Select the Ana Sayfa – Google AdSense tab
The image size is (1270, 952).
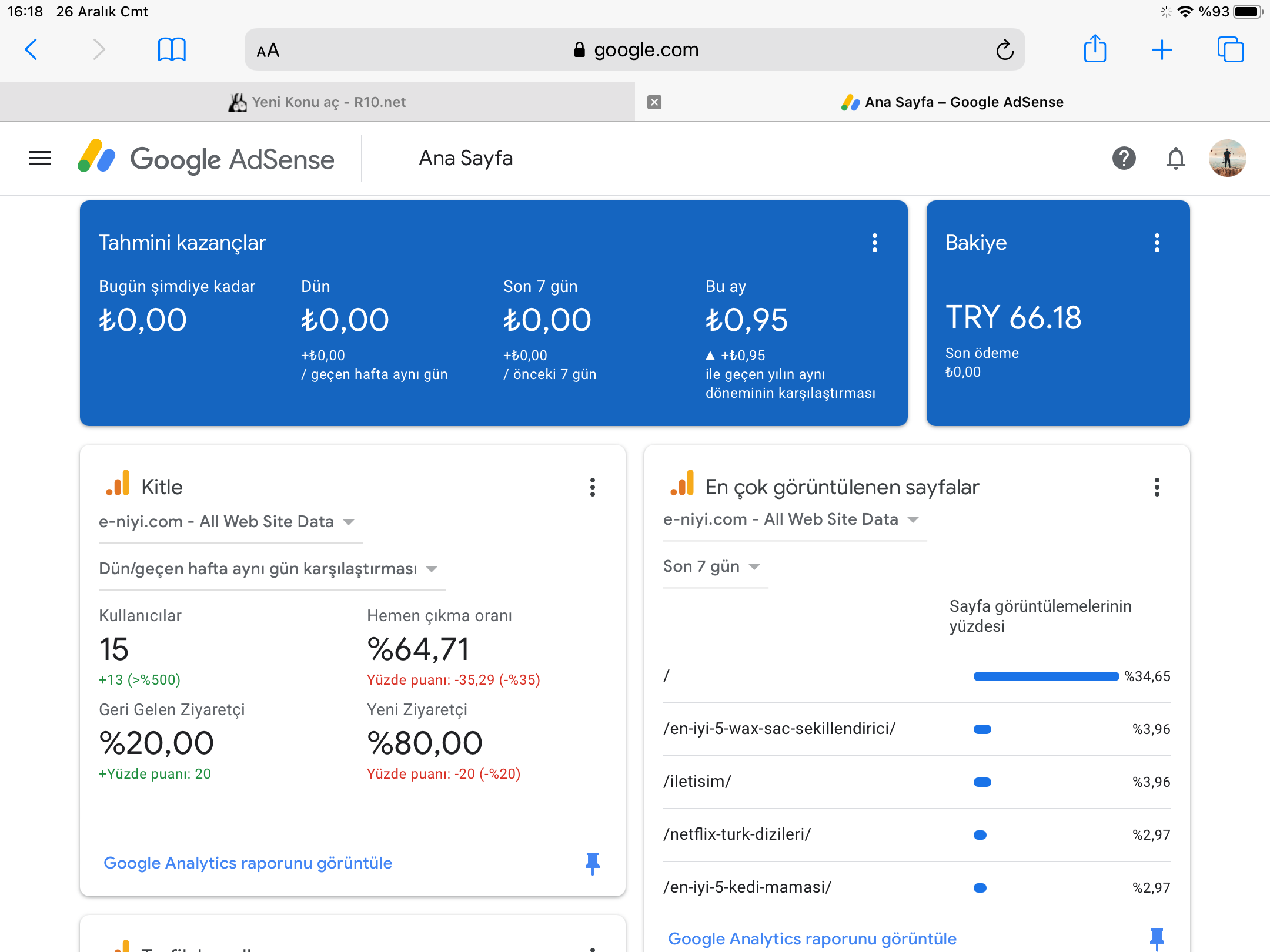click(952, 102)
